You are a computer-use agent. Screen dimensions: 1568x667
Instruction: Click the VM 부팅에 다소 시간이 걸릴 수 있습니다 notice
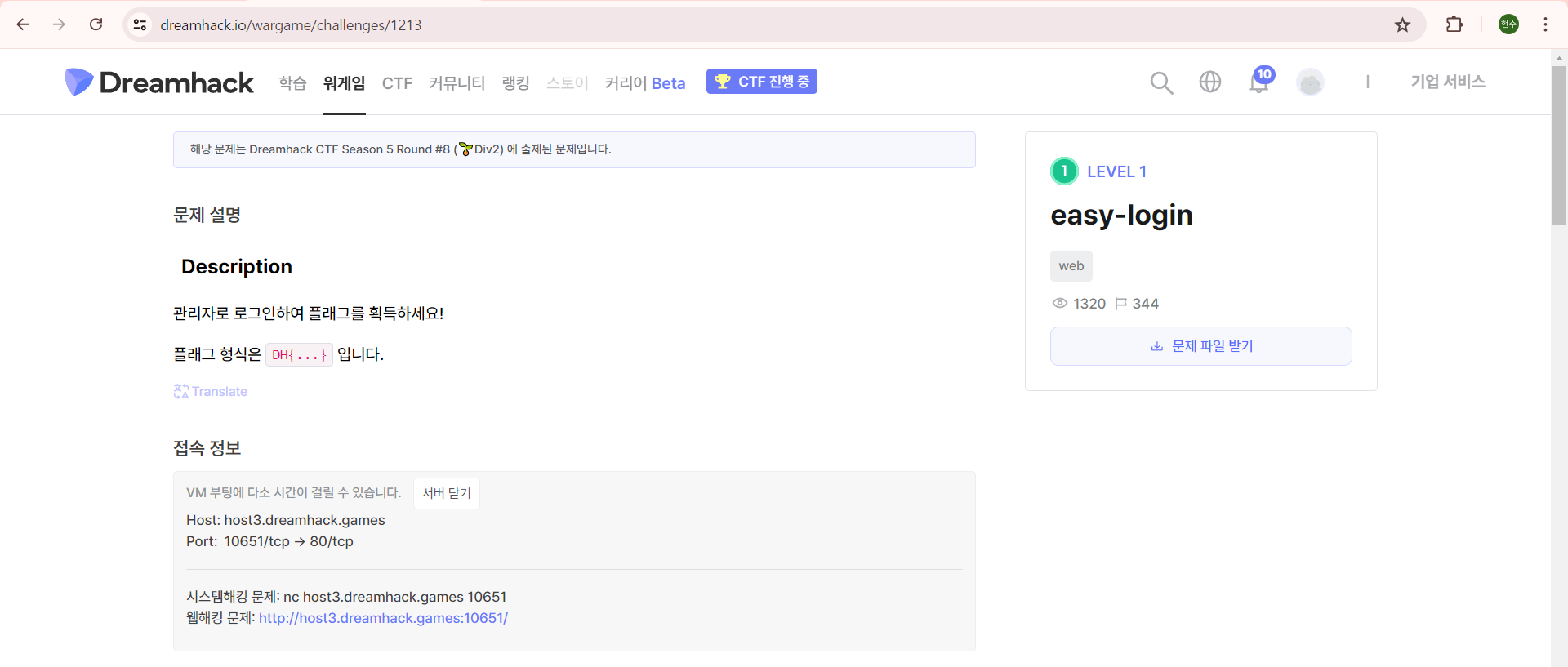pyautogui.click(x=294, y=492)
